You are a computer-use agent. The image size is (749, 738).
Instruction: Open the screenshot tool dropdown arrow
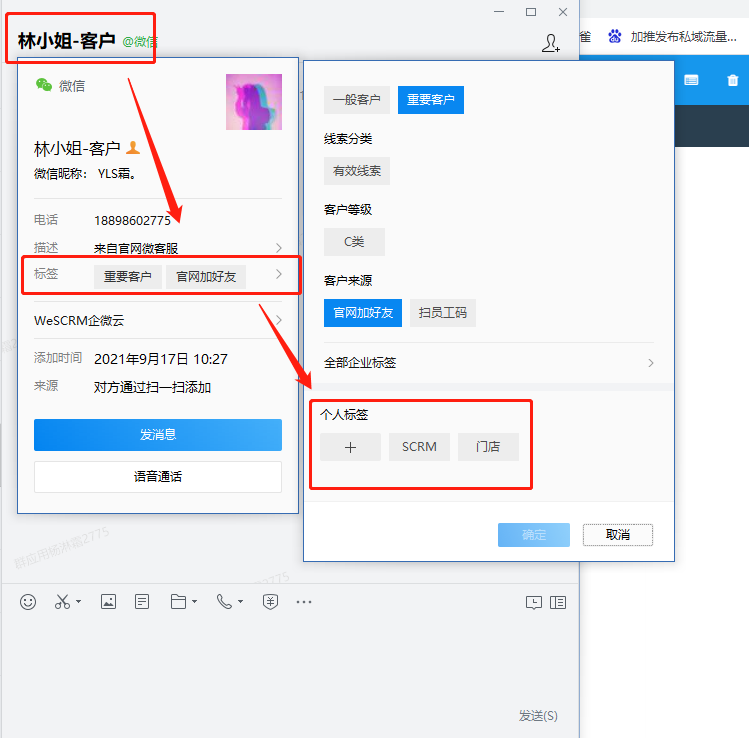[x=78, y=603]
